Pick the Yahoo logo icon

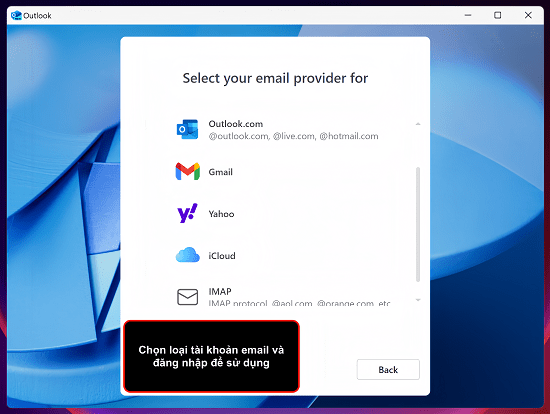coord(188,213)
